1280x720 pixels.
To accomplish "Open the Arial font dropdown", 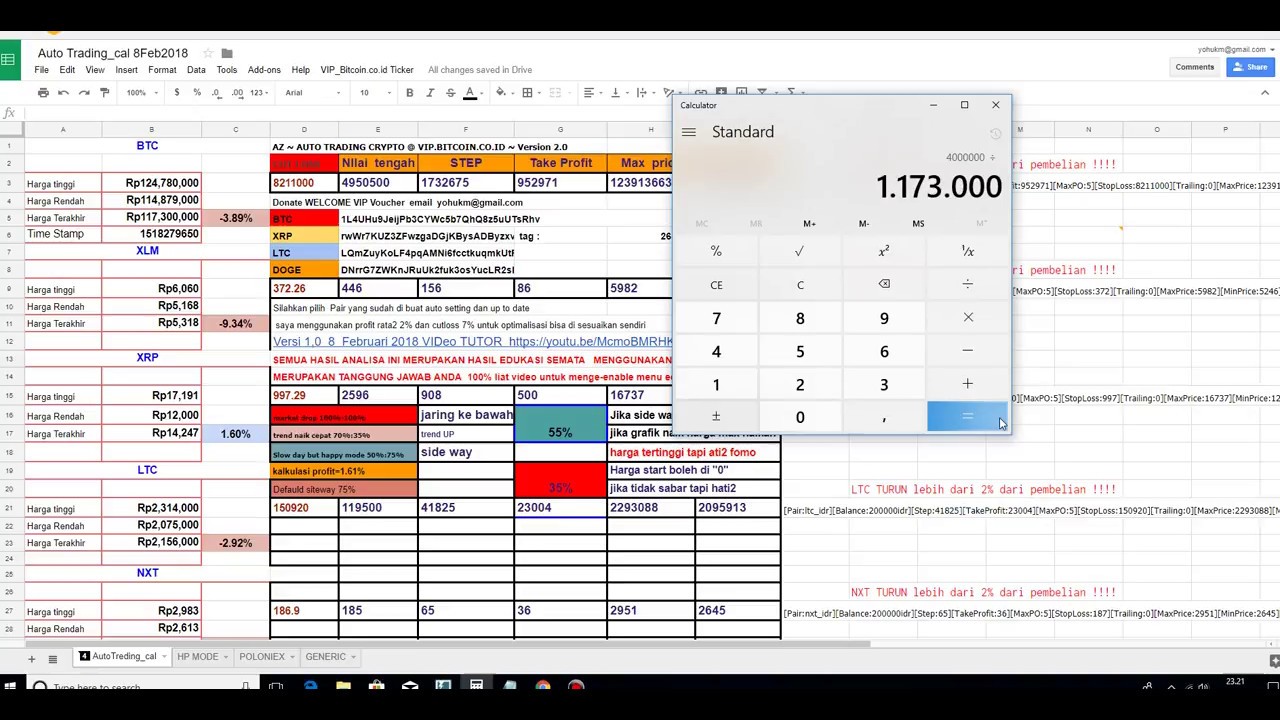I will point(313,93).
